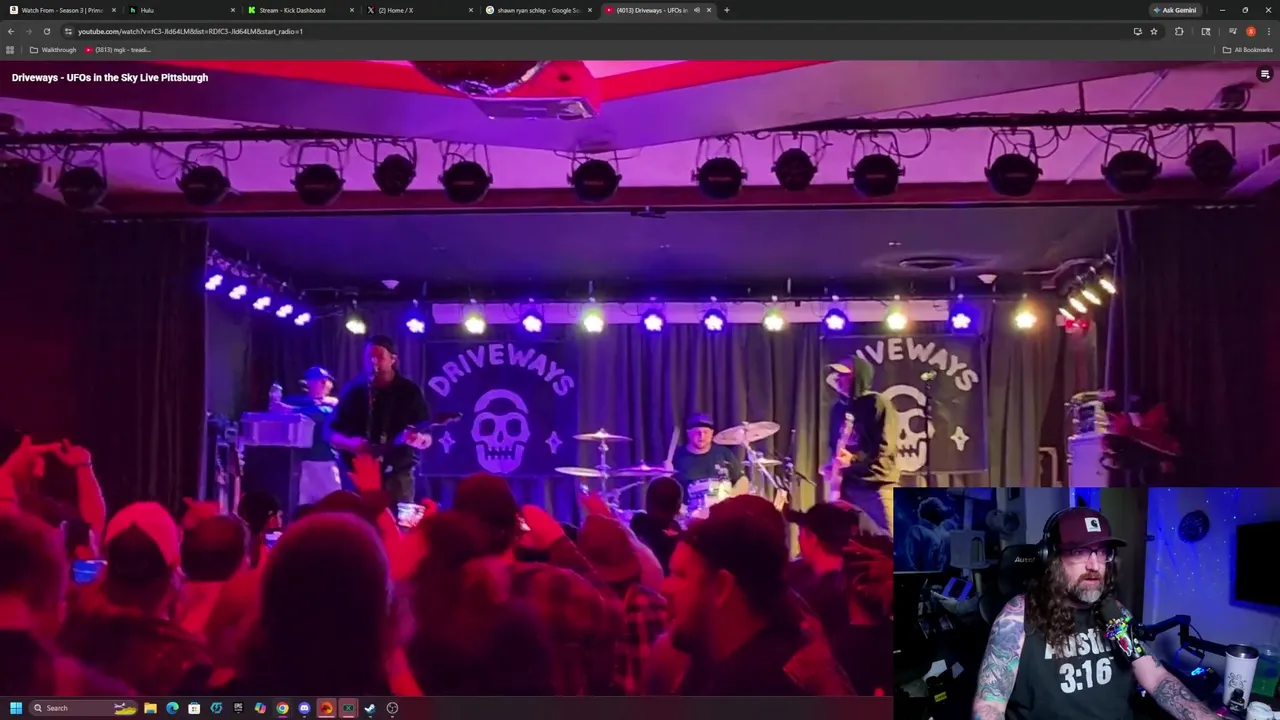Open Copilot from the taskbar
Image resolution: width=1280 pixels, height=720 pixels.
(x=260, y=708)
